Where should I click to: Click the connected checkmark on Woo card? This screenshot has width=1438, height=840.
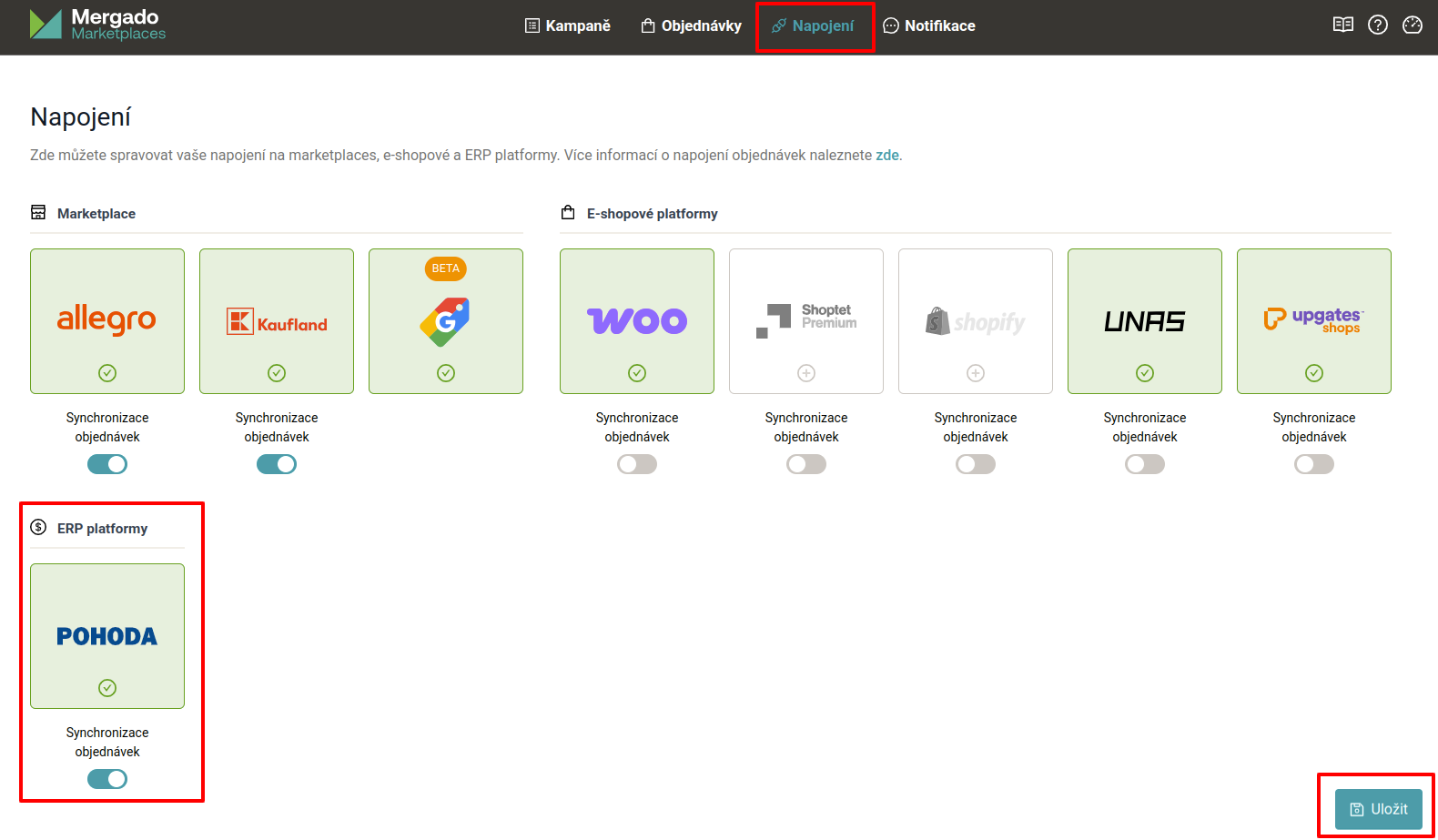[x=637, y=373]
